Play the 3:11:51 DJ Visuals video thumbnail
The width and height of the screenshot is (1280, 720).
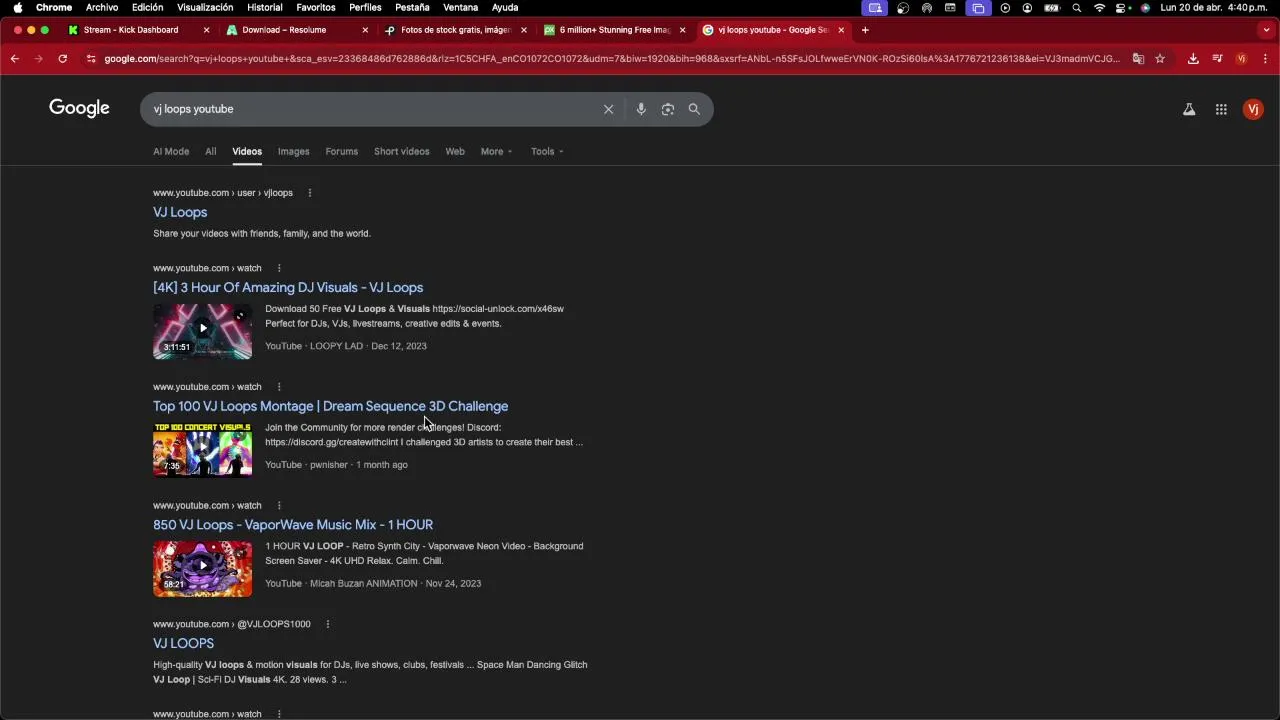click(x=202, y=331)
